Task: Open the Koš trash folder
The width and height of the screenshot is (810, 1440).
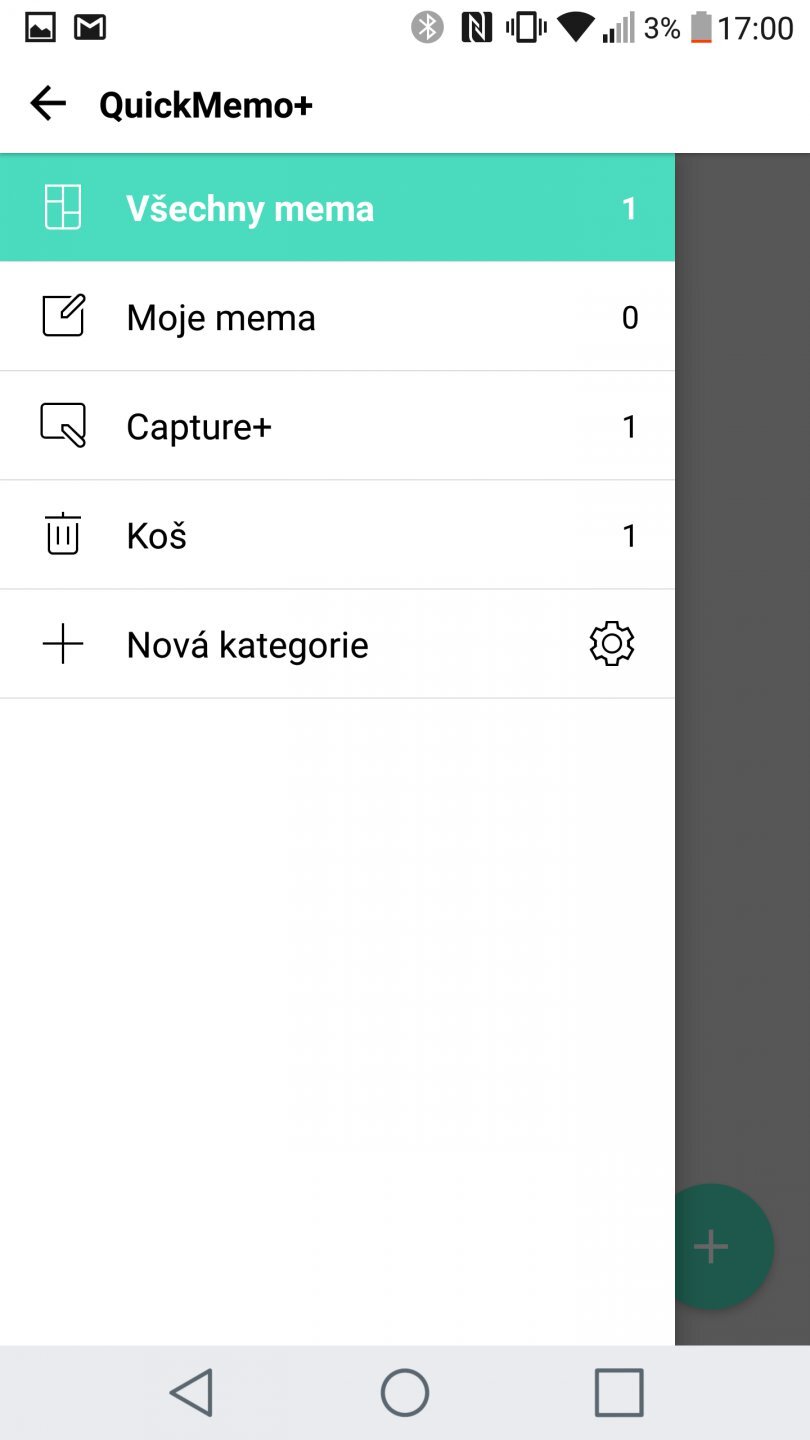Action: (x=157, y=536)
